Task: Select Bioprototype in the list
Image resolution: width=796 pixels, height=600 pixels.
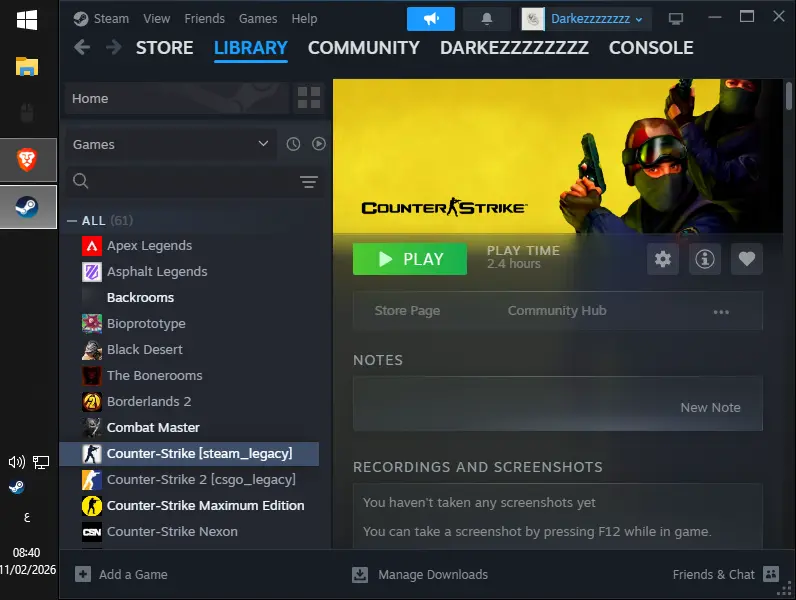Action: [x=189, y=323]
